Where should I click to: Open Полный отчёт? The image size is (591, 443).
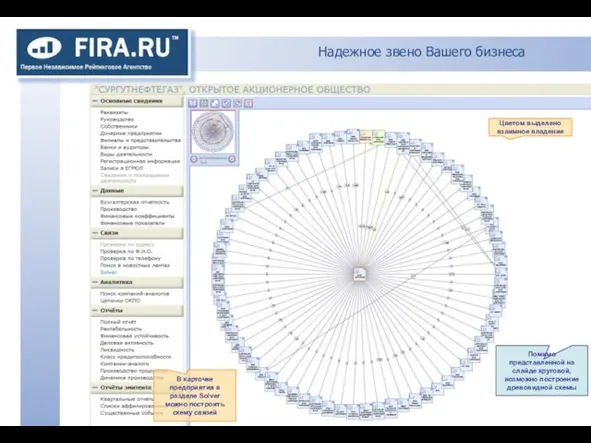pyautogui.click(x=118, y=322)
